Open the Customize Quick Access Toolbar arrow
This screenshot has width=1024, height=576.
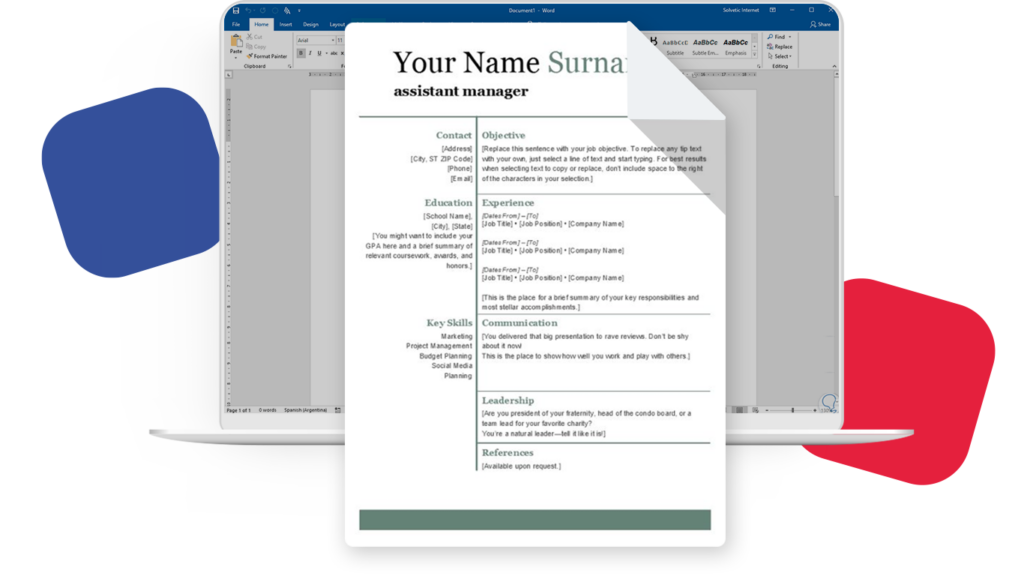tap(299, 10)
